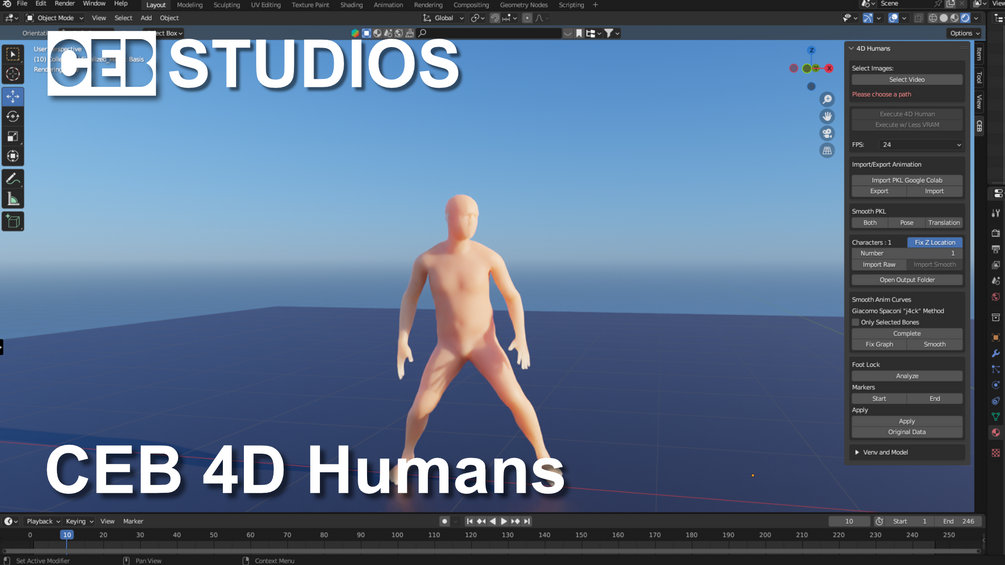The height and width of the screenshot is (565, 1005).
Task: Open Global transform orientation dropdown
Action: (444, 18)
